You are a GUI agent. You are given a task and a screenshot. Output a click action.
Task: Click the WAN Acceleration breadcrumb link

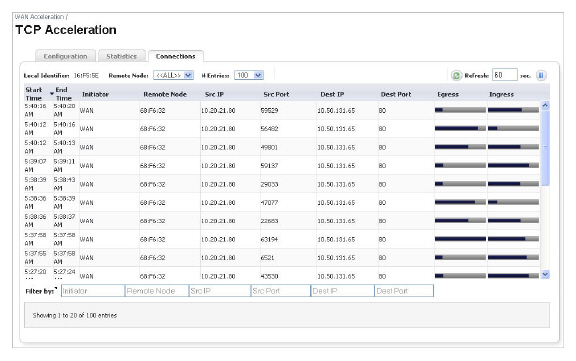pos(39,17)
